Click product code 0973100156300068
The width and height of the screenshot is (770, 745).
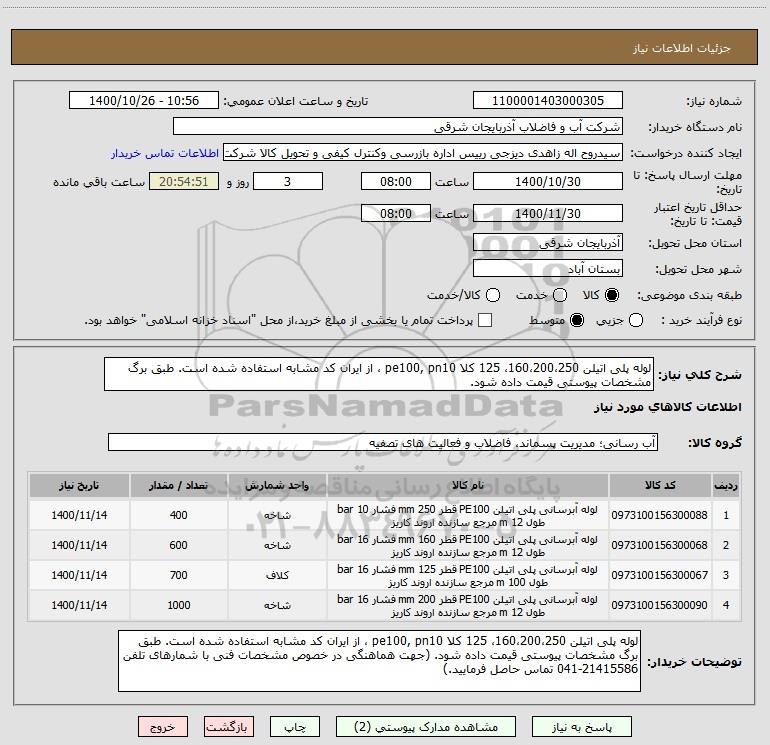(x=660, y=545)
